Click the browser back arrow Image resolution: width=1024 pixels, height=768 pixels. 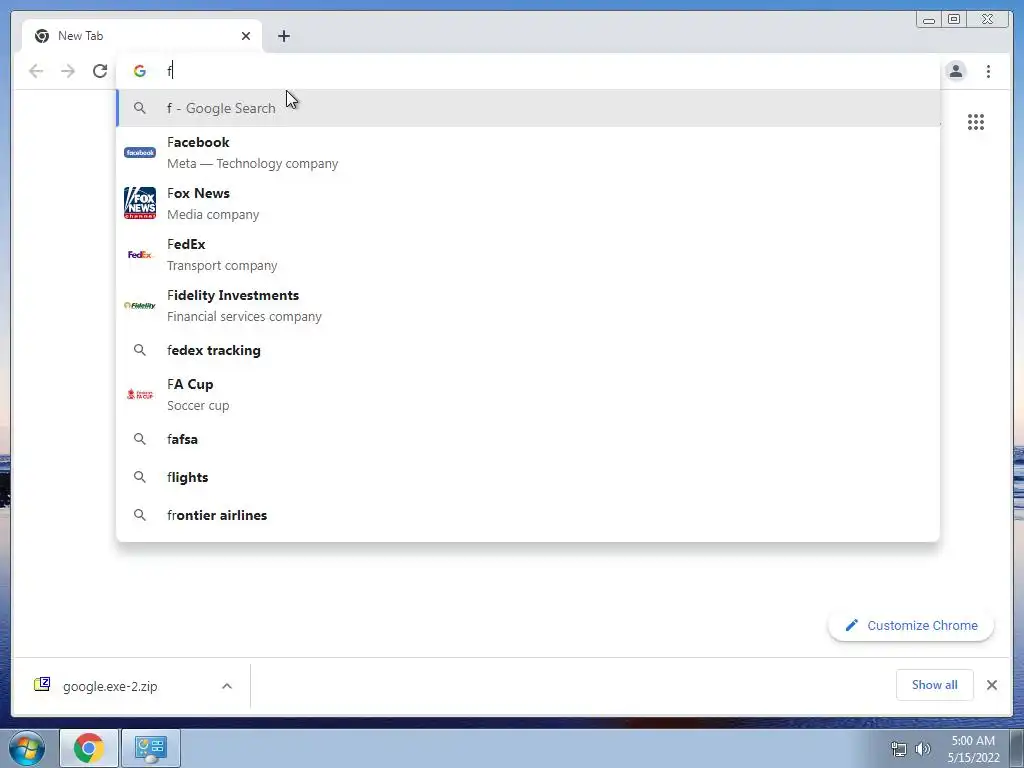click(x=36, y=71)
